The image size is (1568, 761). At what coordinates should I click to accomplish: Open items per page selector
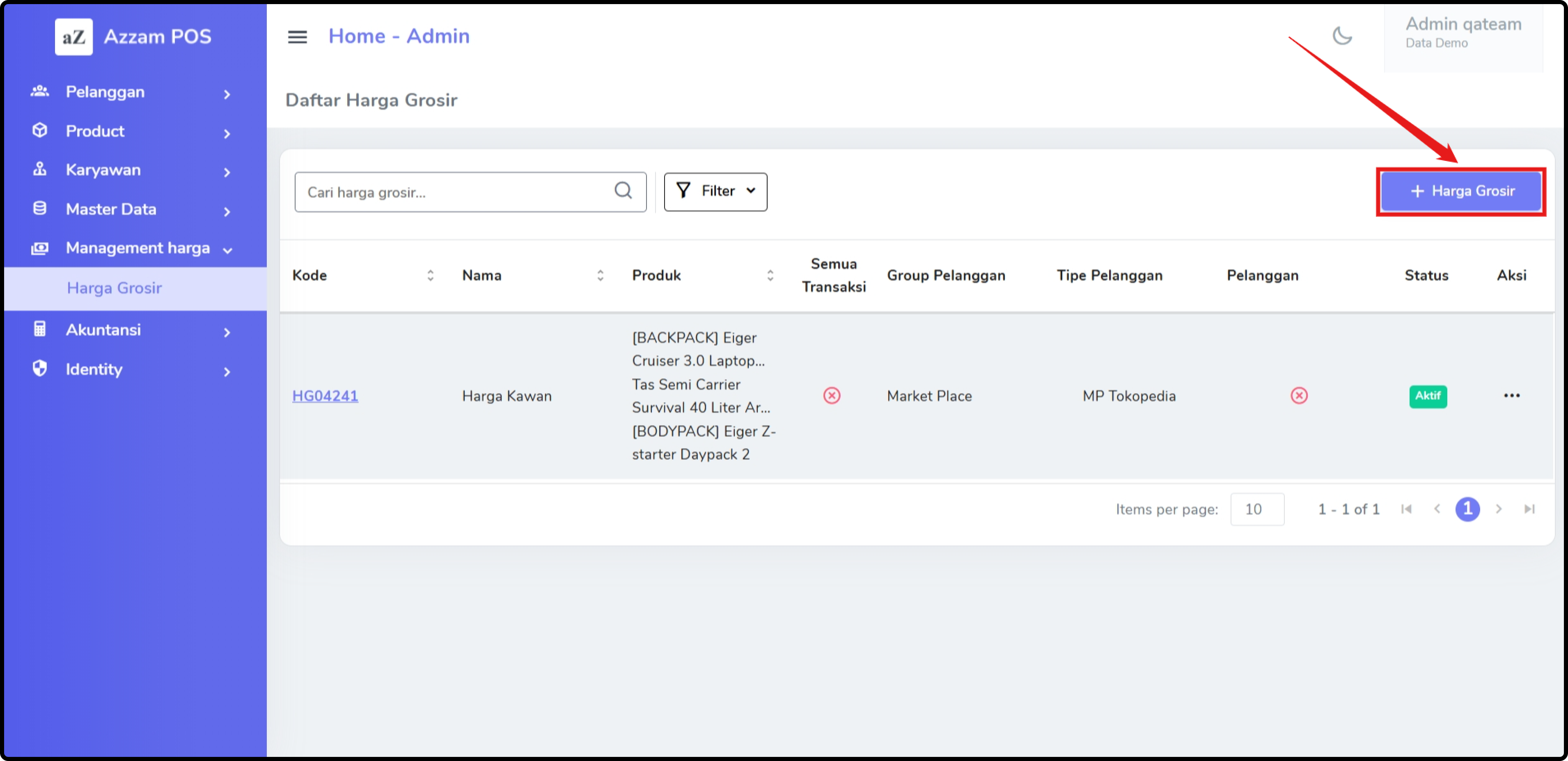[x=1256, y=509]
